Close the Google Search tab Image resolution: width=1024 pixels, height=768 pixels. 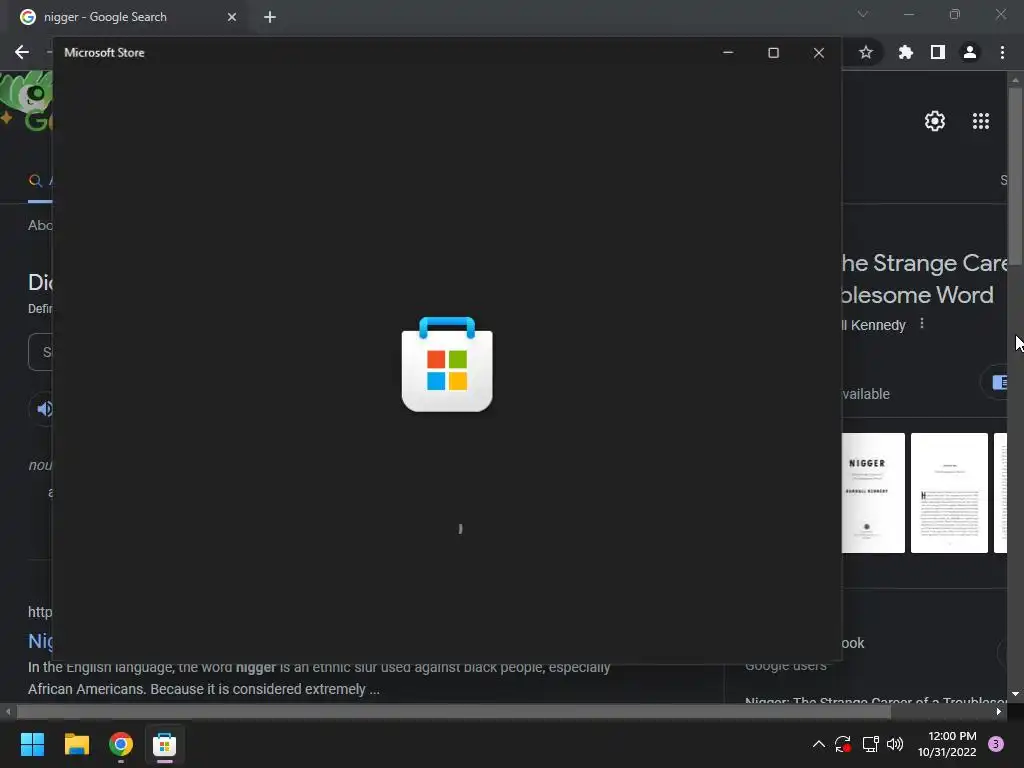click(232, 17)
